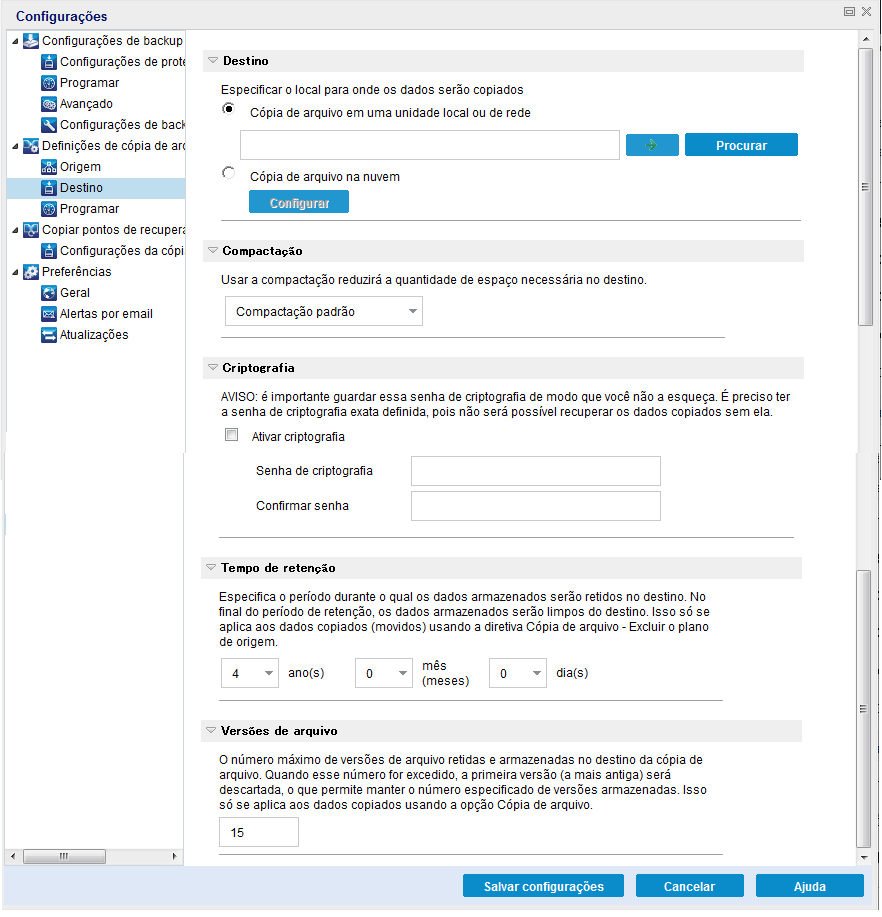This screenshot has width=882, height=917.
Task: Click the restore window icon in title bar
Action: click(849, 12)
